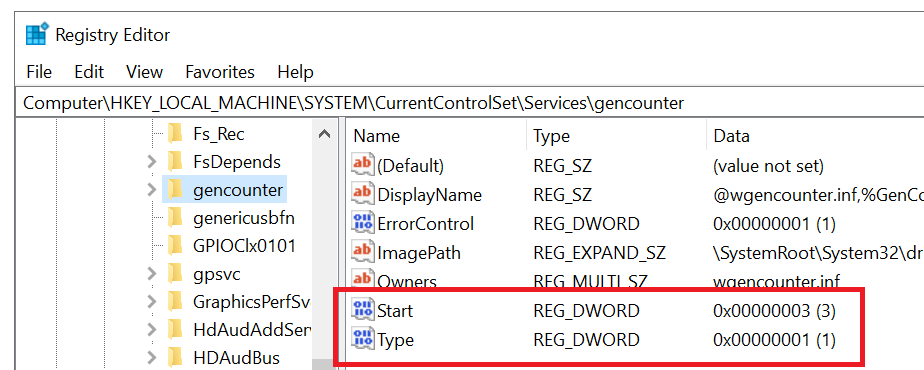Click the DisplayName string value icon
924x370 pixels.
click(x=362, y=193)
